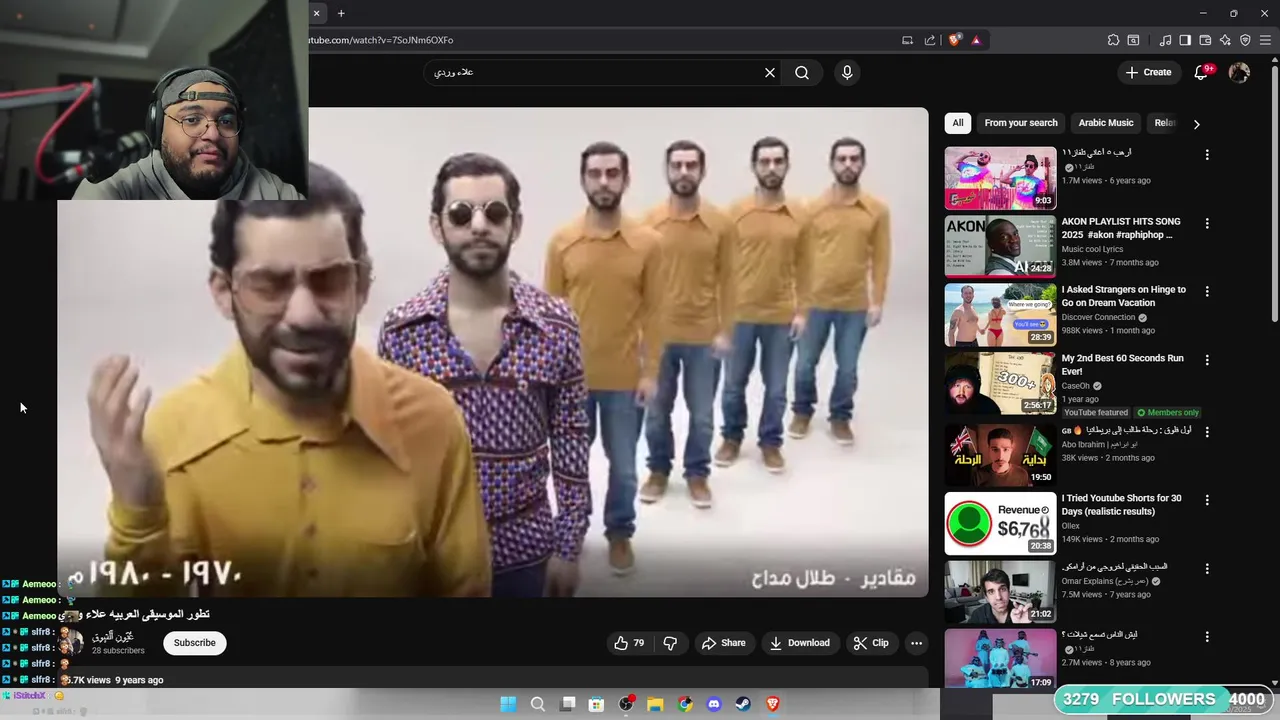Click the Members only badge
This screenshot has height=720, width=1280.
(x=1168, y=412)
